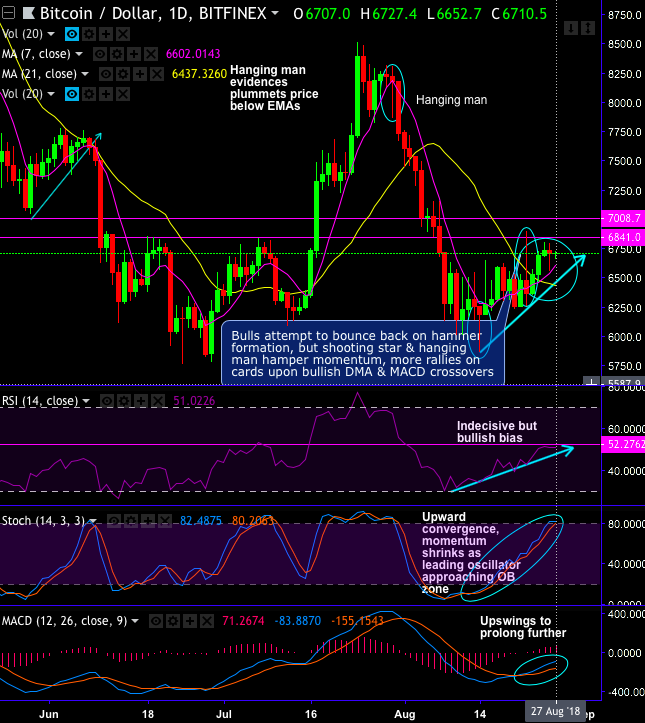Toggle visibility eye of Stoch (14, 3, 3)

114,521
